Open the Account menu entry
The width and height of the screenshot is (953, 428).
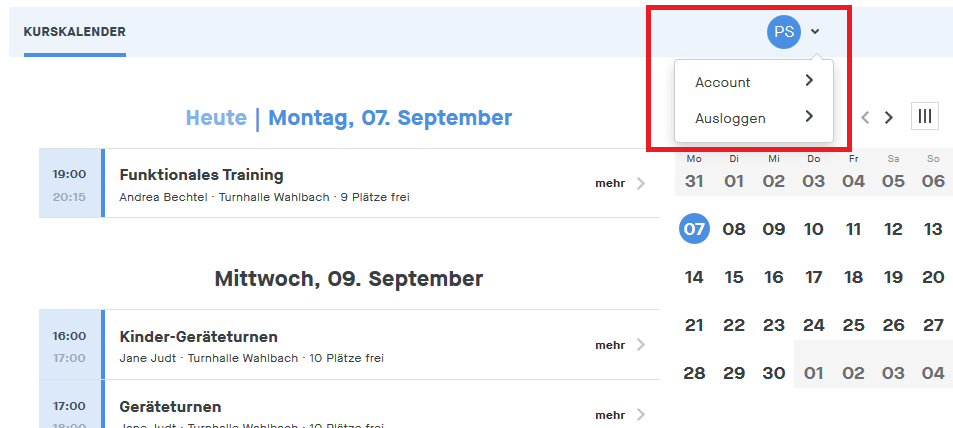723,82
